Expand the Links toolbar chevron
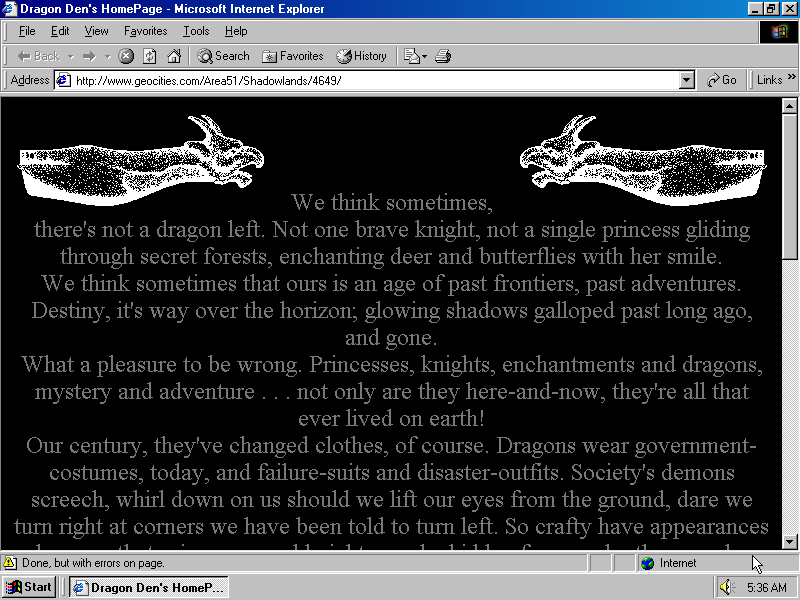Viewport: 800px width, 600px height. pos(790,80)
